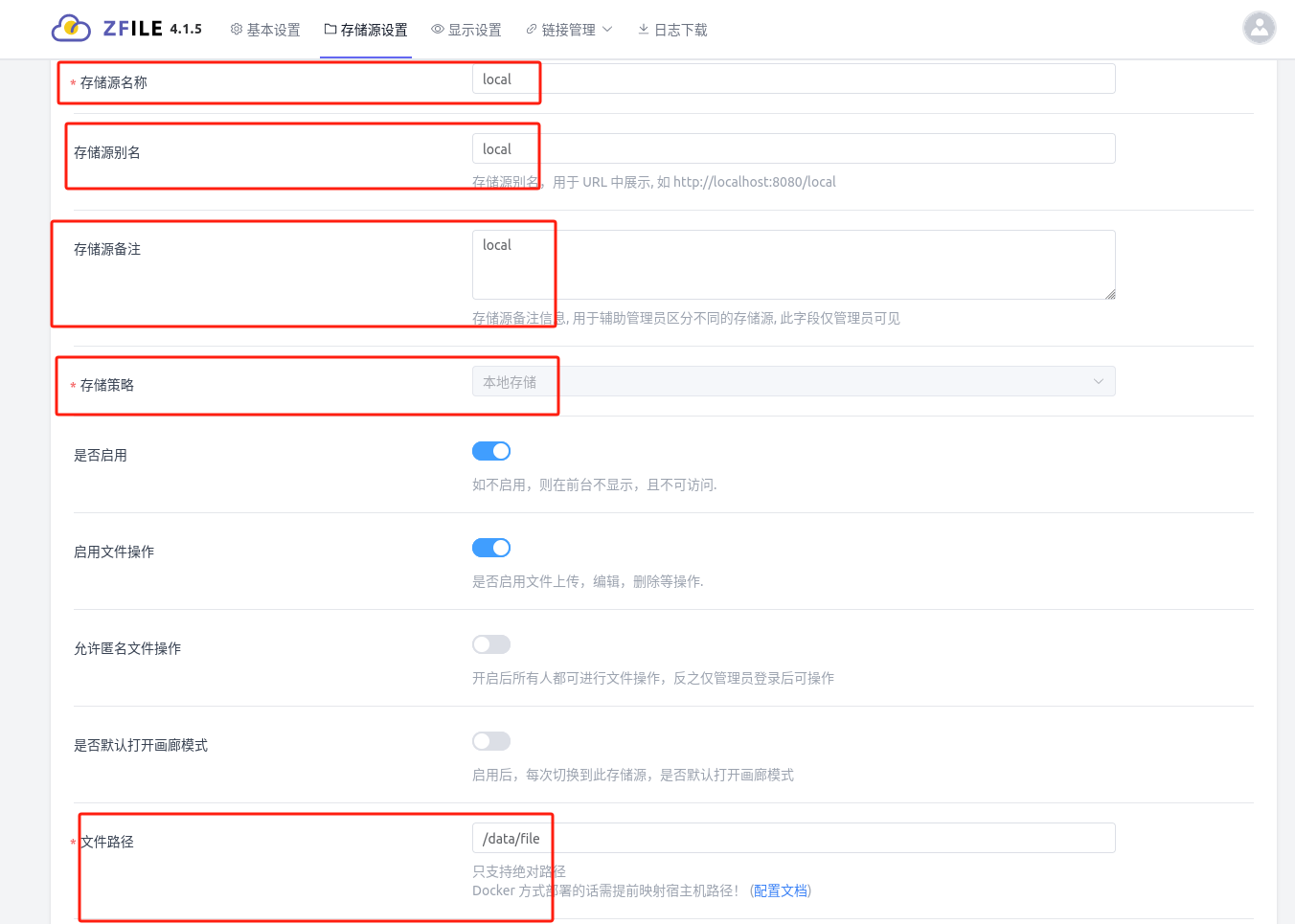Open the user avatar icon
This screenshot has height=924, width=1295.
(x=1260, y=28)
